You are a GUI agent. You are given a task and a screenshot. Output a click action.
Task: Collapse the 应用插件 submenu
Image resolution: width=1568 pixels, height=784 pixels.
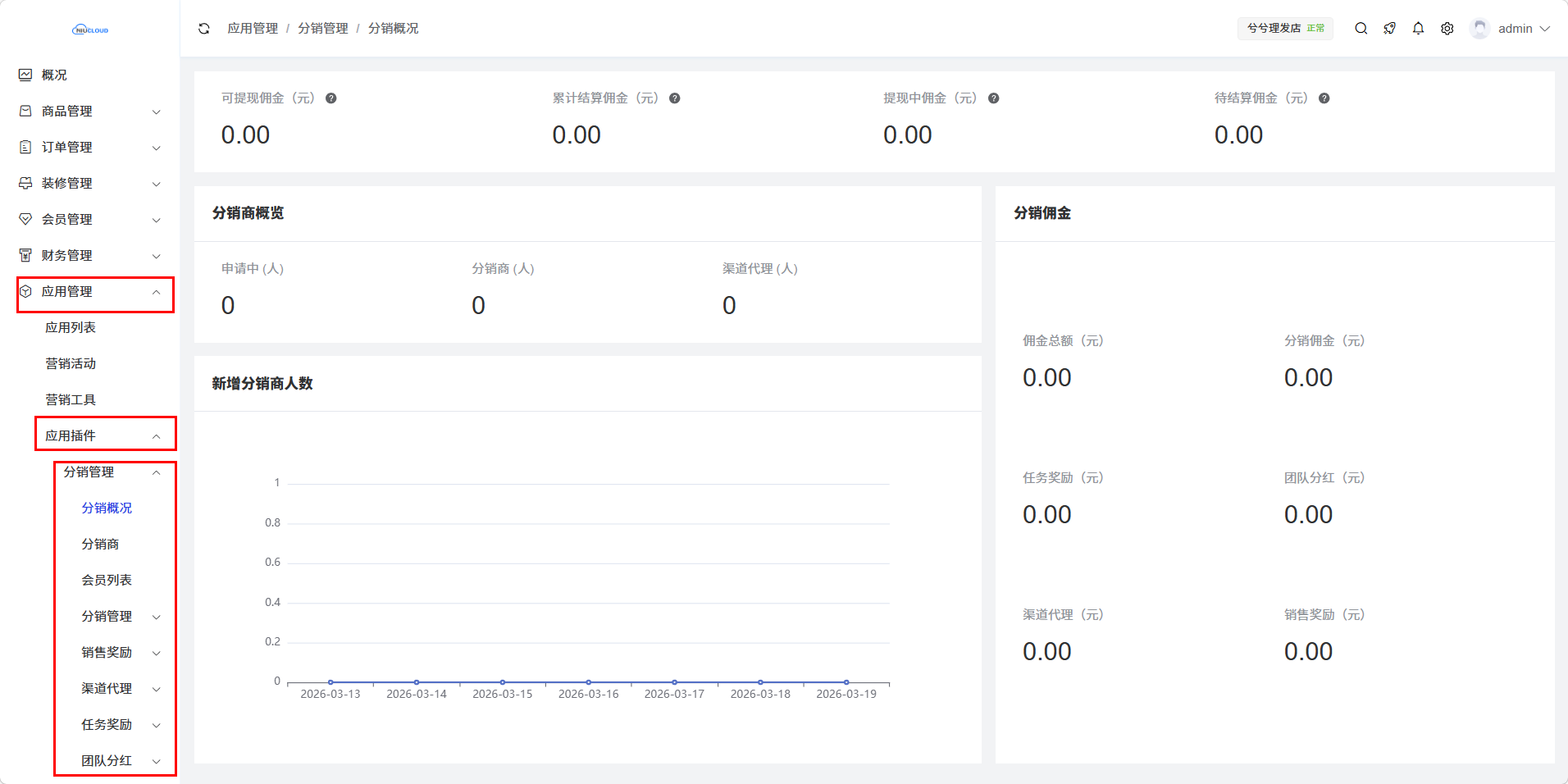pyautogui.click(x=105, y=435)
